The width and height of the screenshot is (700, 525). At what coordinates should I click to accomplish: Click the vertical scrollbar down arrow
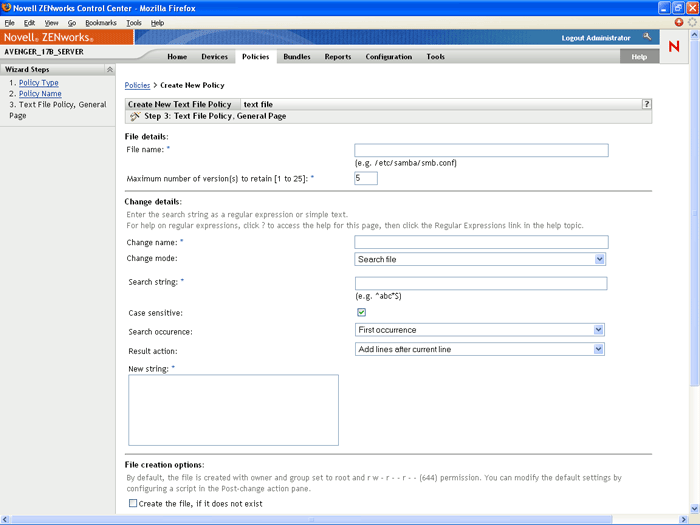694,508
